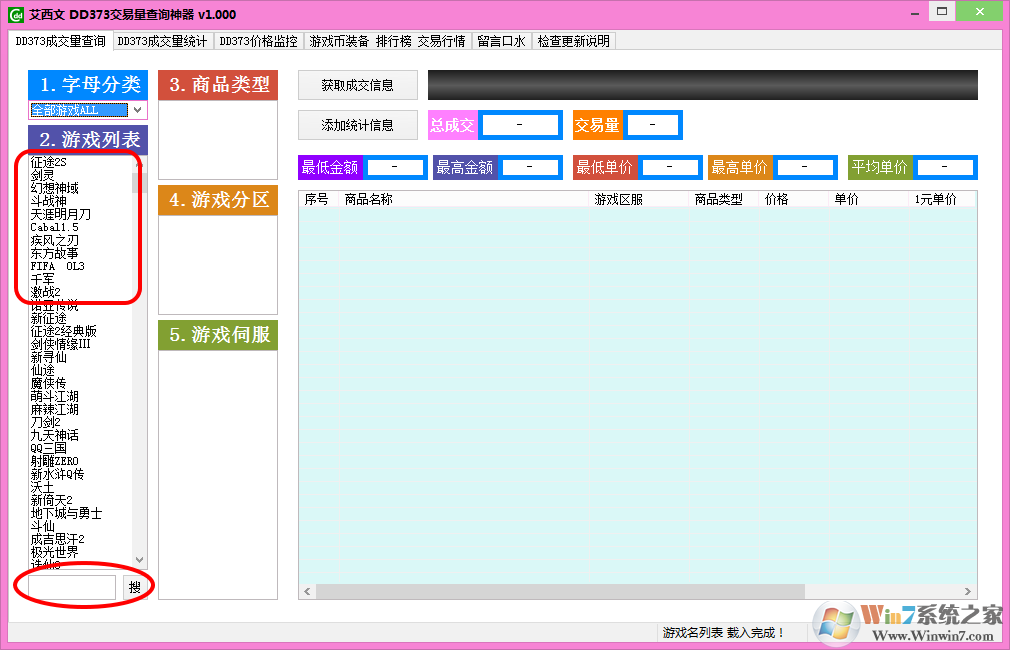
Task: Click the 商品名称 column header
Action: (x=368, y=199)
